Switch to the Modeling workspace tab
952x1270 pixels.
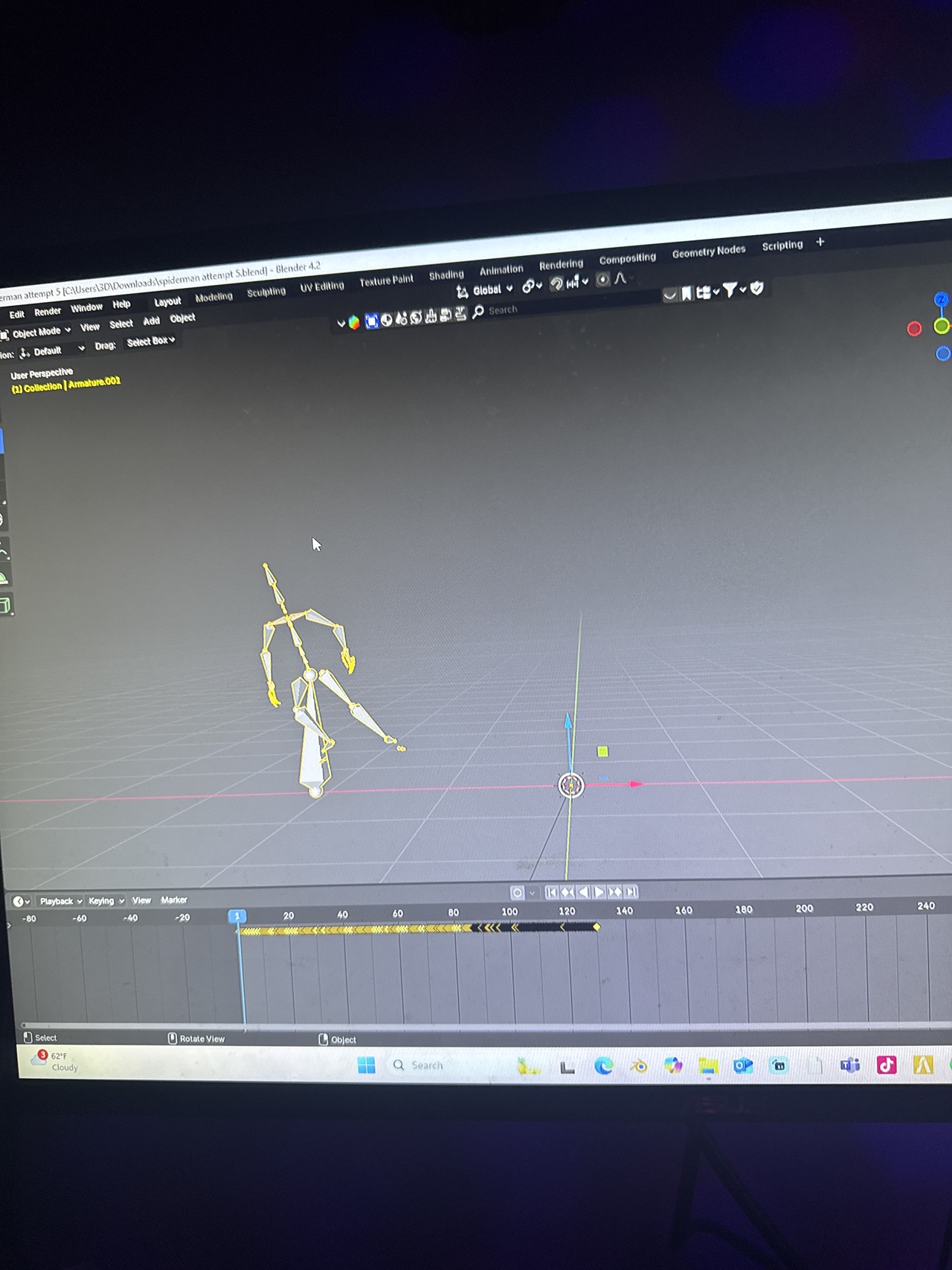tap(213, 297)
